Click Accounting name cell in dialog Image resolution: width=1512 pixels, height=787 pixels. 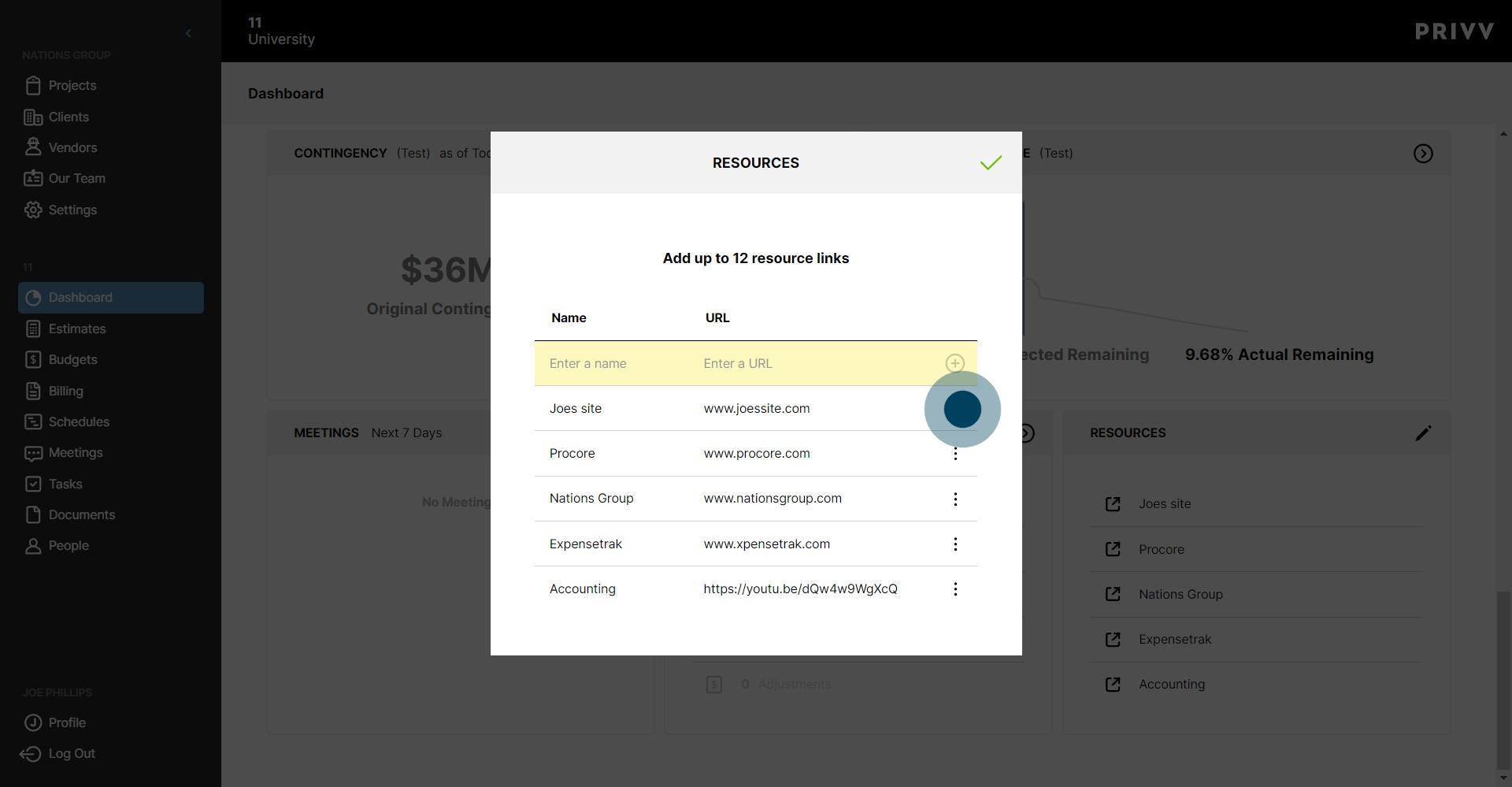583,588
